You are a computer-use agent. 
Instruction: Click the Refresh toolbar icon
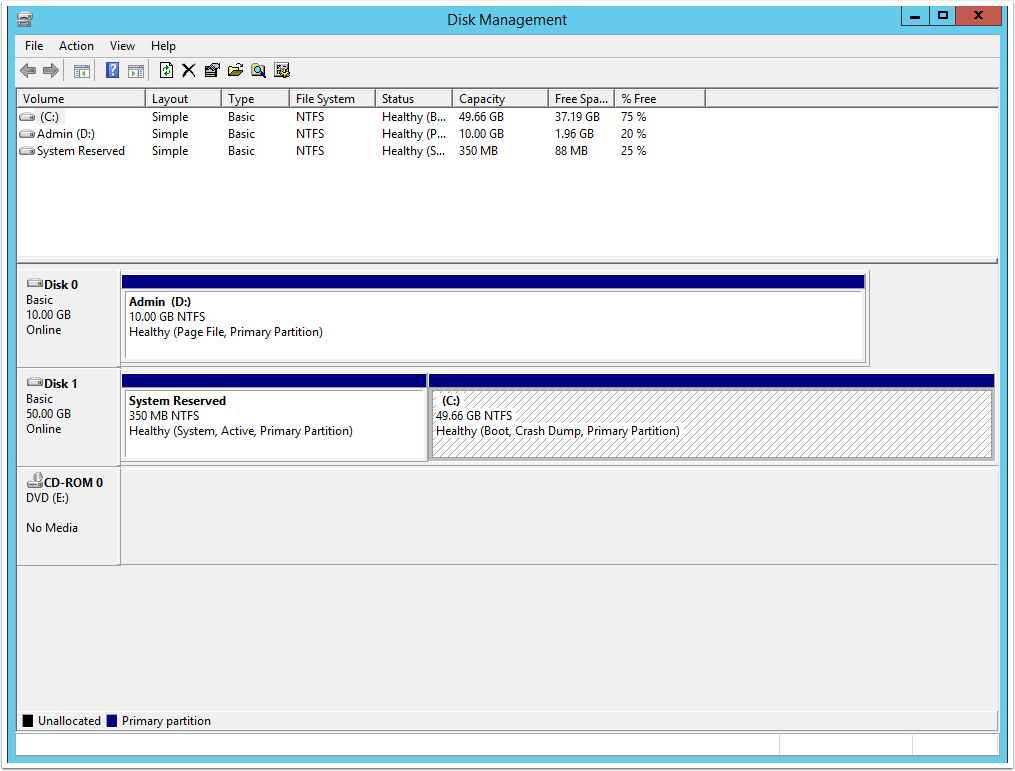[x=166, y=70]
